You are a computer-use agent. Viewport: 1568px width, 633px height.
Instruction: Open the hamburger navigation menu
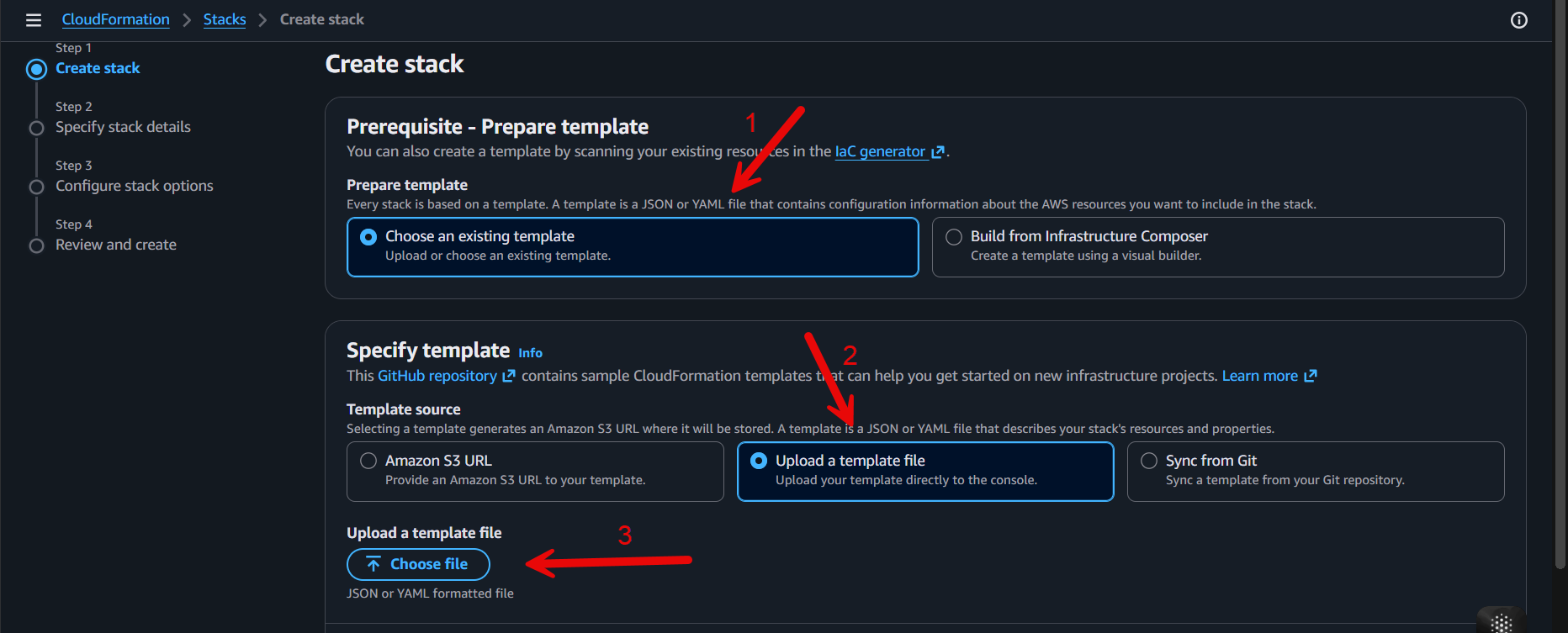(x=34, y=20)
